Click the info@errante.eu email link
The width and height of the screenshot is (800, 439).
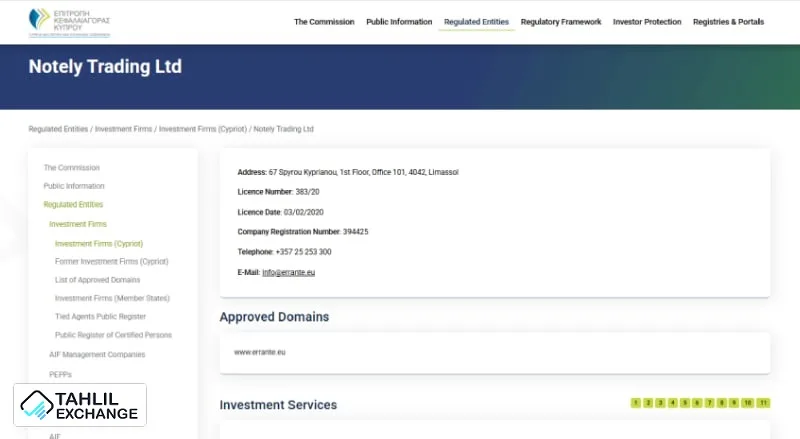(x=289, y=272)
